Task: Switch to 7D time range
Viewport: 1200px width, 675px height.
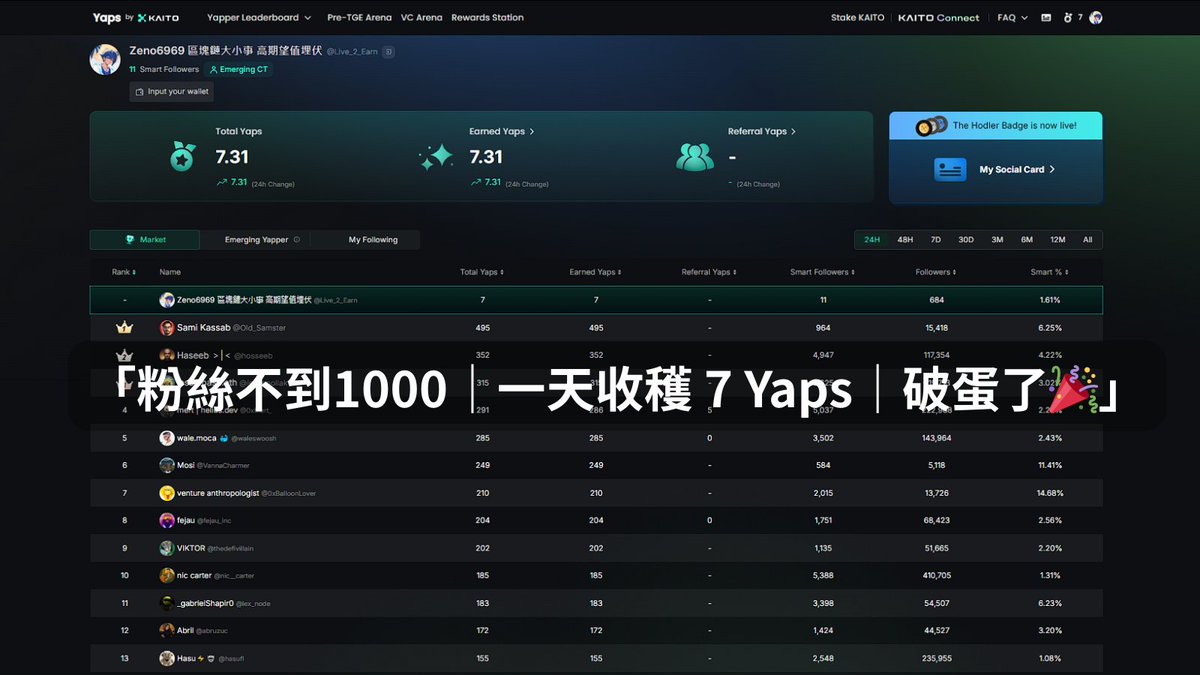Action: click(936, 240)
